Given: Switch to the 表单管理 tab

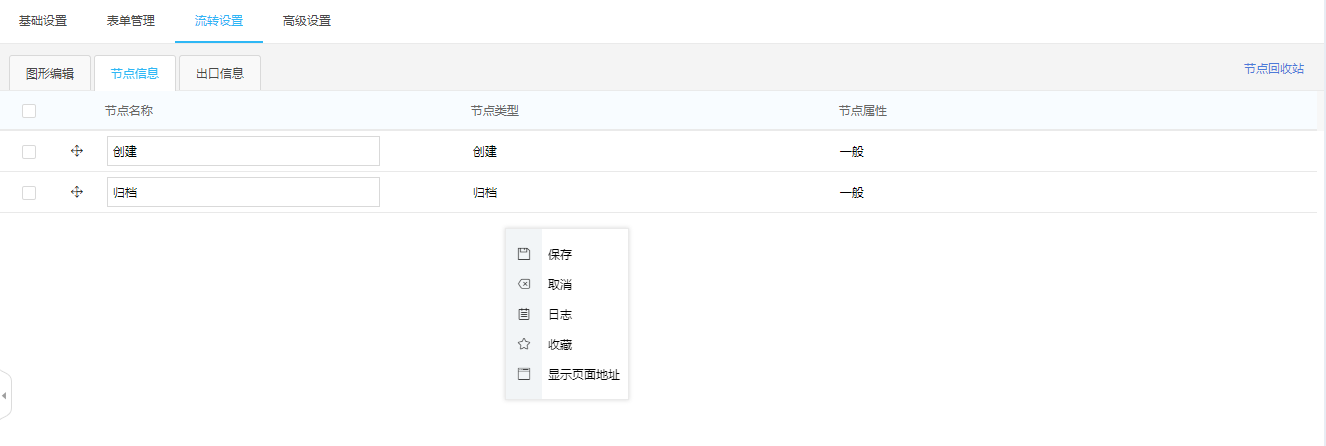Looking at the screenshot, I should [x=131, y=21].
